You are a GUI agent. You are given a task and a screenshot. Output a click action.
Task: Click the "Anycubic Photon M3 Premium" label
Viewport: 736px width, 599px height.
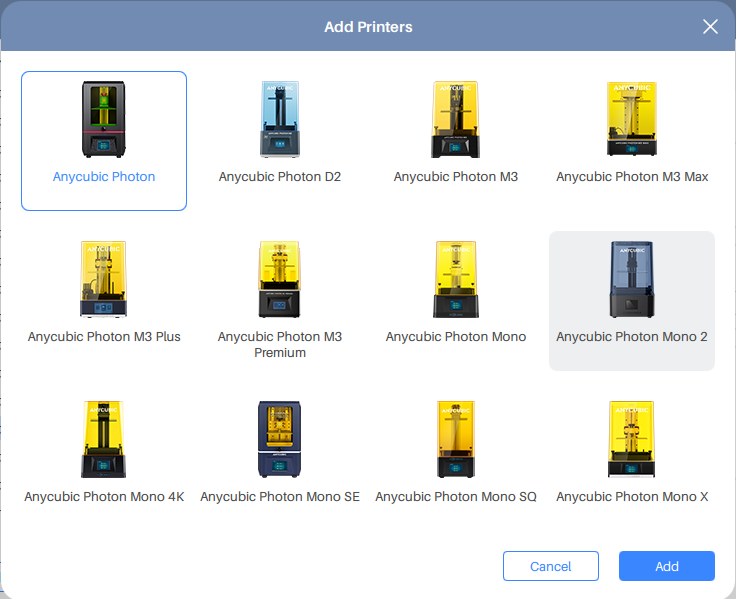pyautogui.click(x=280, y=345)
